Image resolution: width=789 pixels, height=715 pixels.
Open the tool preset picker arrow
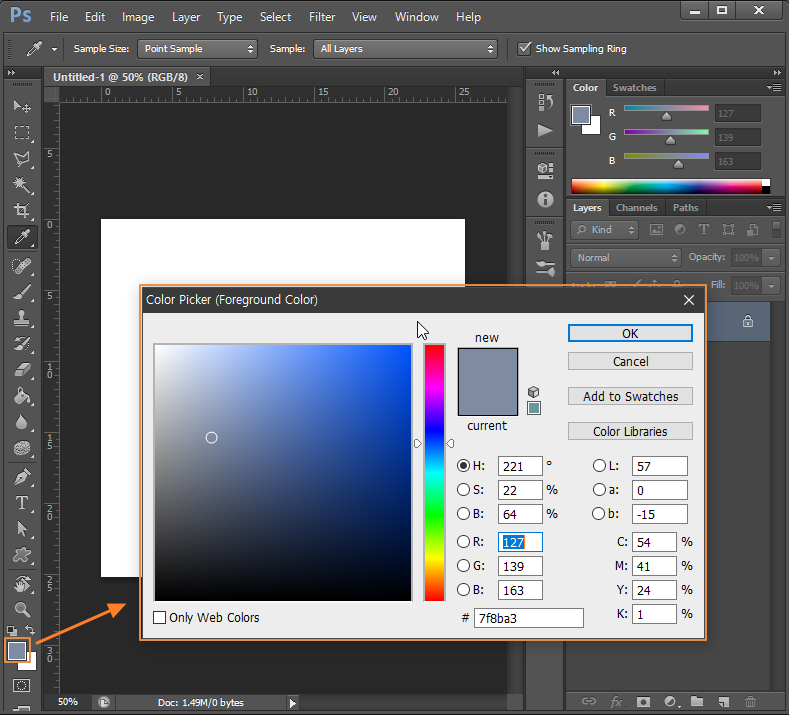[x=54, y=49]
